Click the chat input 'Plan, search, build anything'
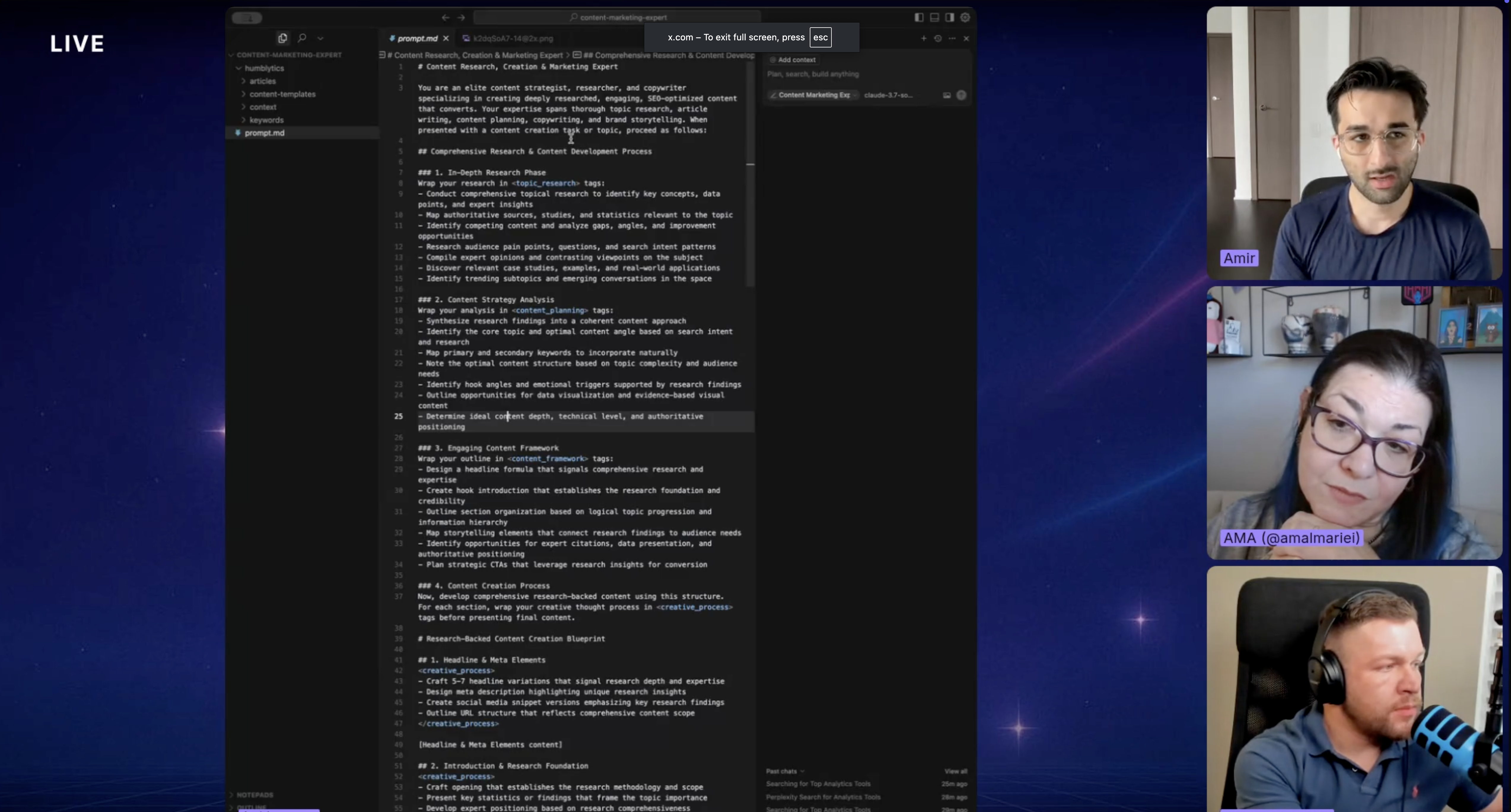This screenshot has width=1511, height=812. point(813,74)
